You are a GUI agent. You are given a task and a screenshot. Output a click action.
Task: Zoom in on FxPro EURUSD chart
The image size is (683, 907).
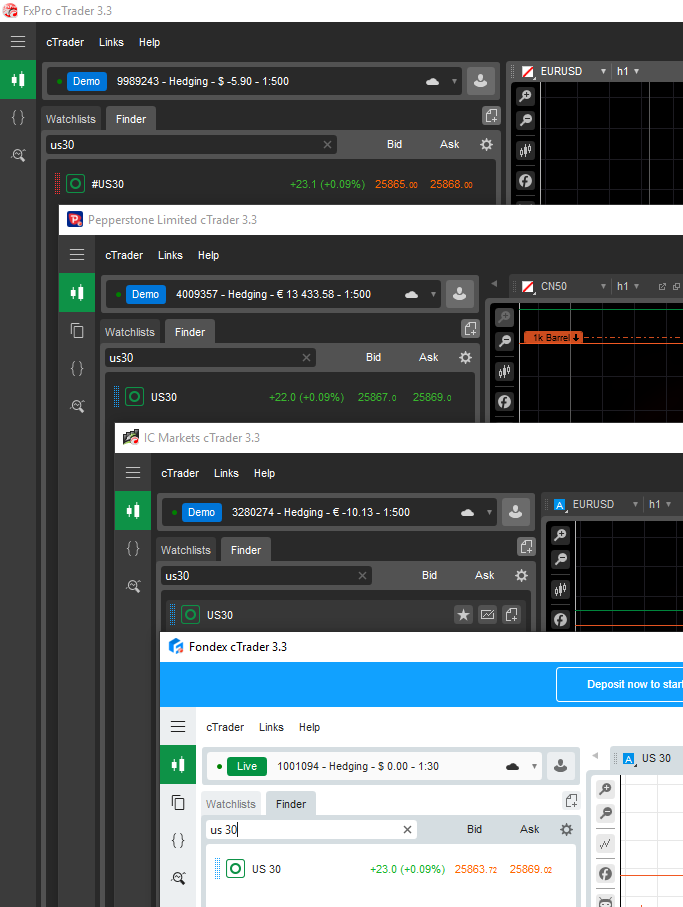pos(525,96)
